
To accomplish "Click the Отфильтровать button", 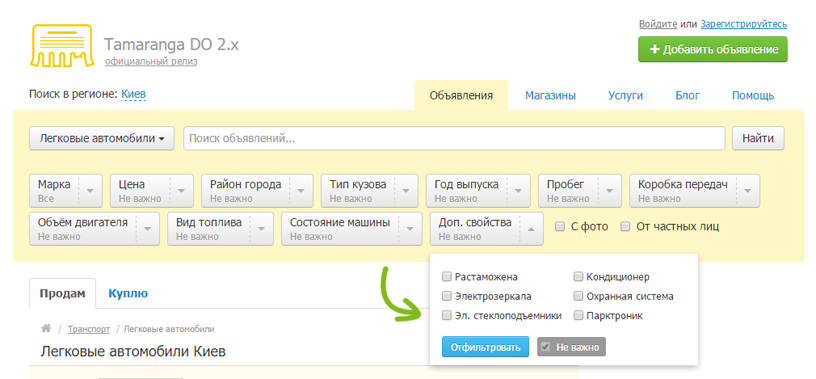I will tap(486, 347).
